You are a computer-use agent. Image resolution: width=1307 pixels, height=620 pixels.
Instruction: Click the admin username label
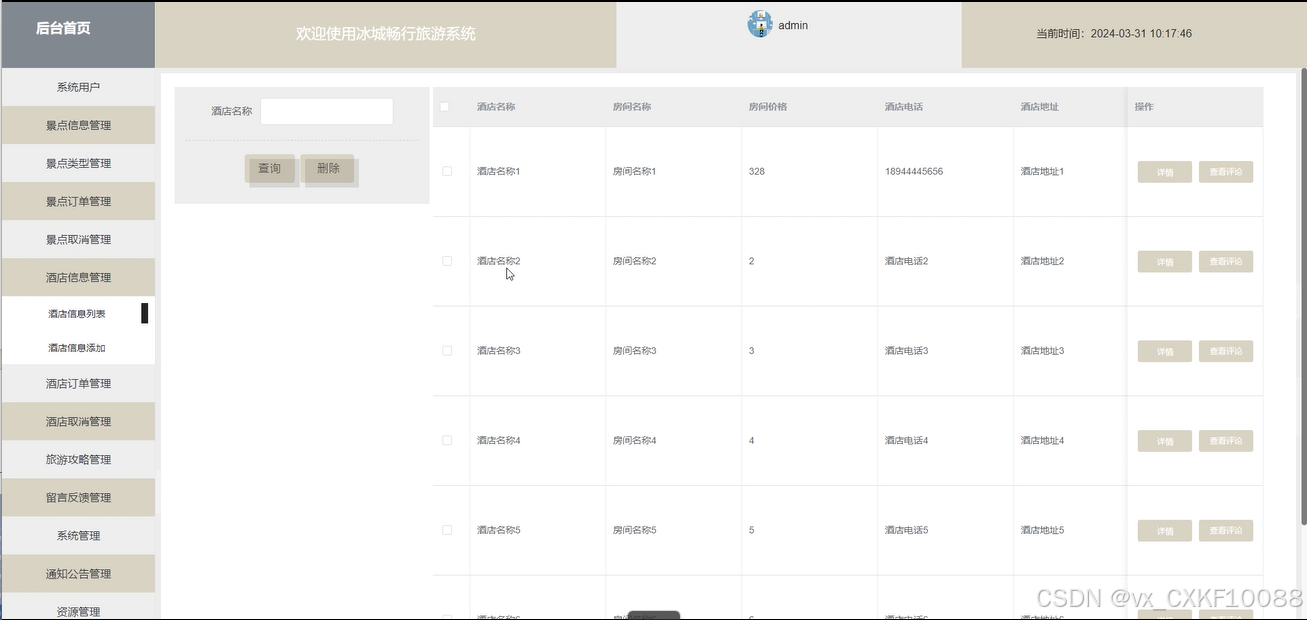coord(793,25)
